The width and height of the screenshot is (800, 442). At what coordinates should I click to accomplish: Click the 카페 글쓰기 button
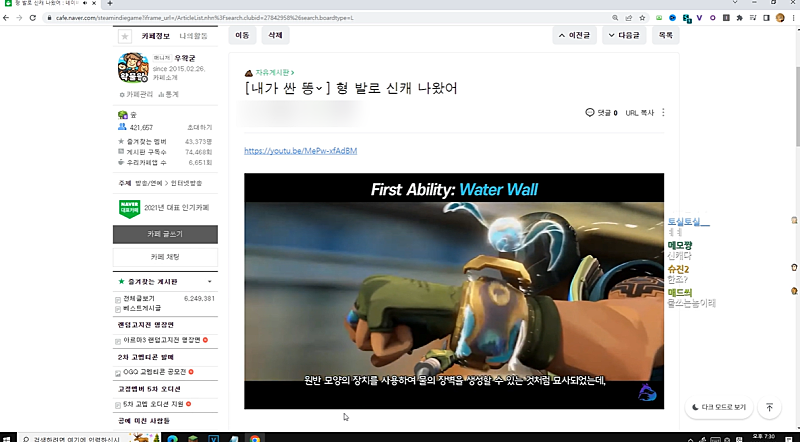point(165,234)
